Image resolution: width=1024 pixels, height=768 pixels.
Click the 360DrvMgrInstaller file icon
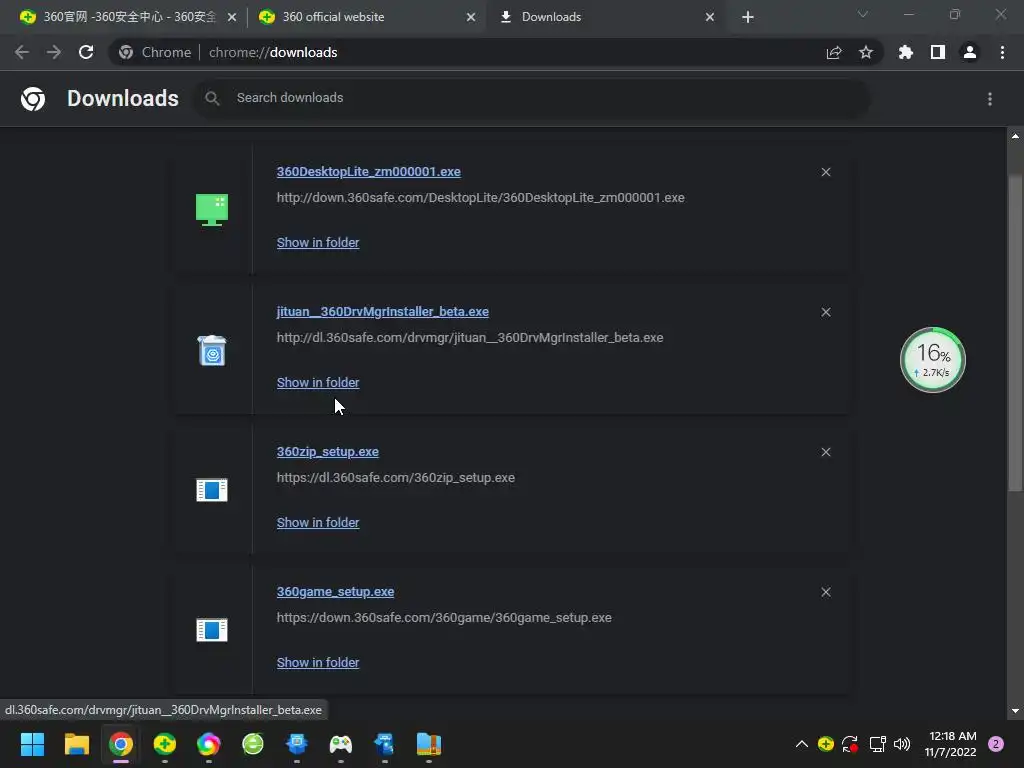[212, 350]
